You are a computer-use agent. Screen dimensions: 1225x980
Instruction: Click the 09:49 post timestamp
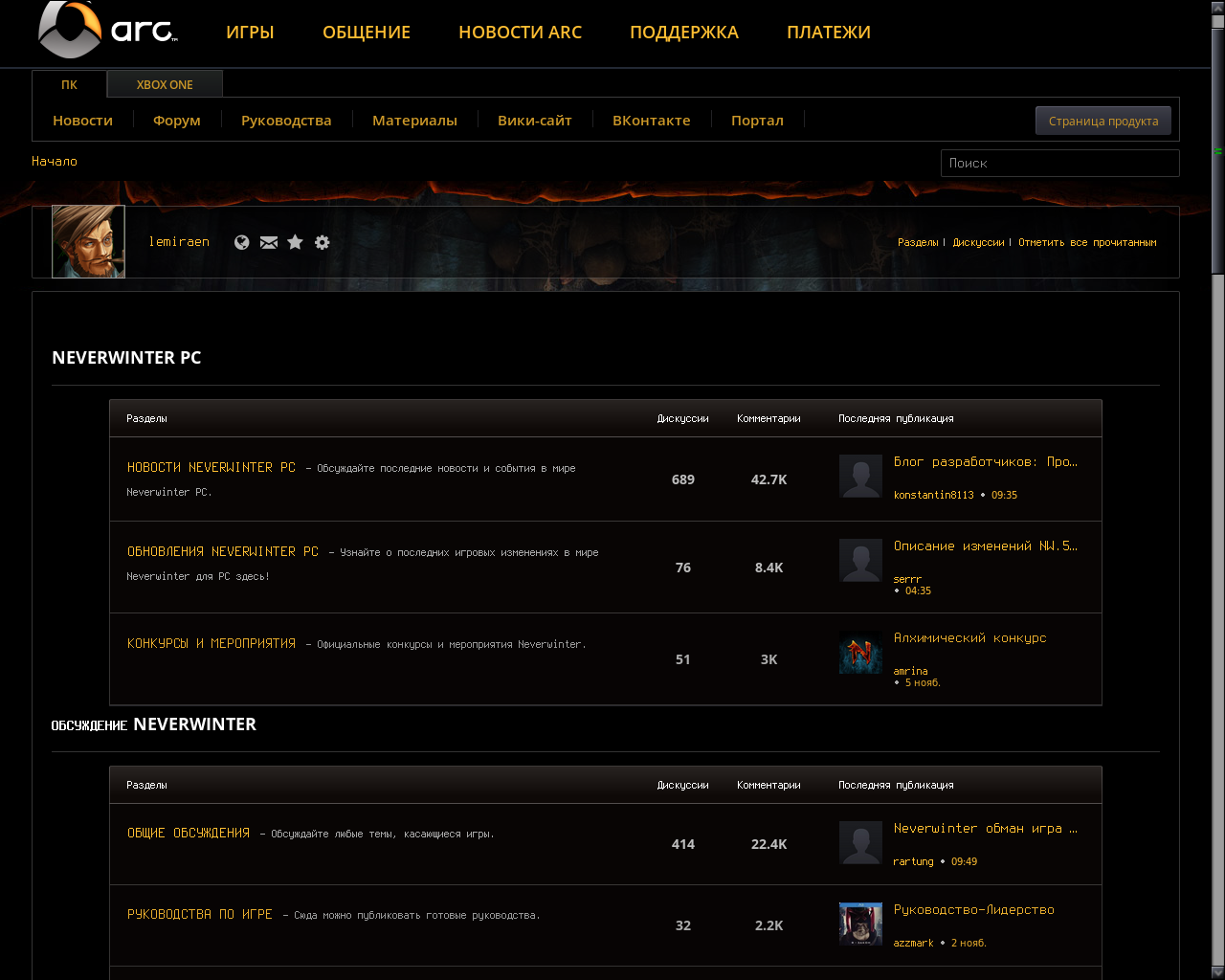tap(964, 862)
